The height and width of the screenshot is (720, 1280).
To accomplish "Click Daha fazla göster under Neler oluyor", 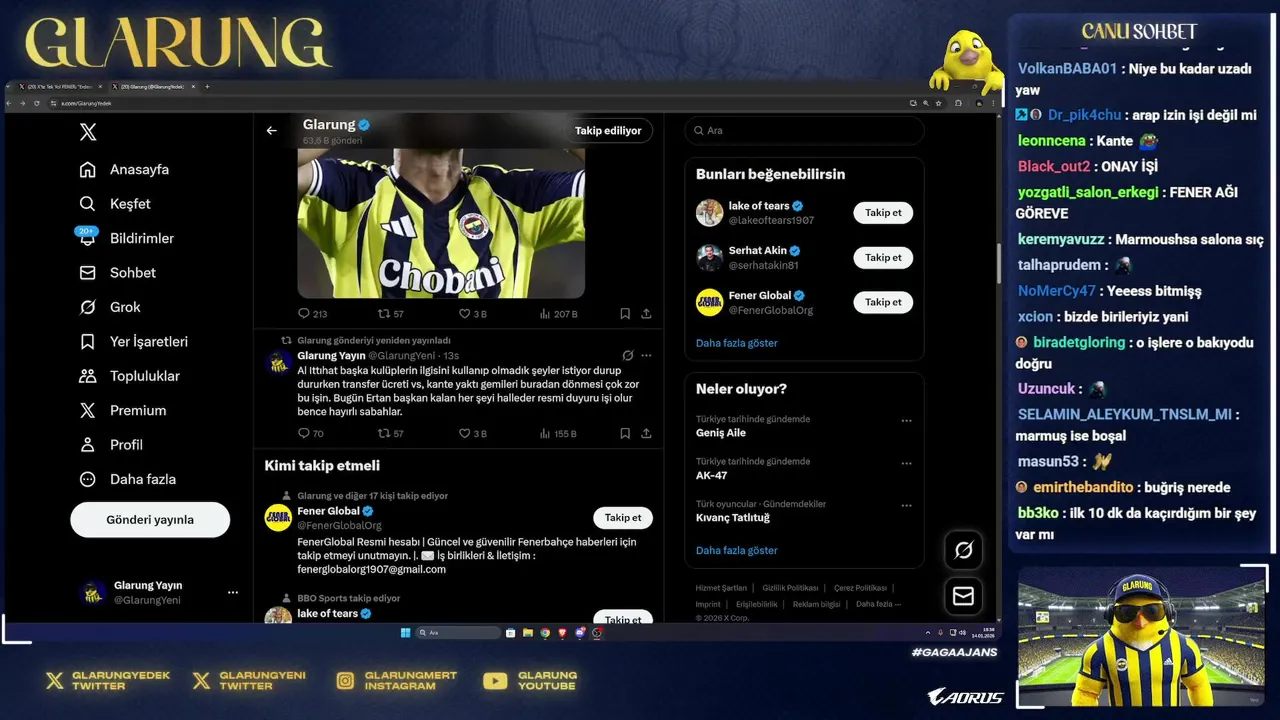I will [736, 550].
